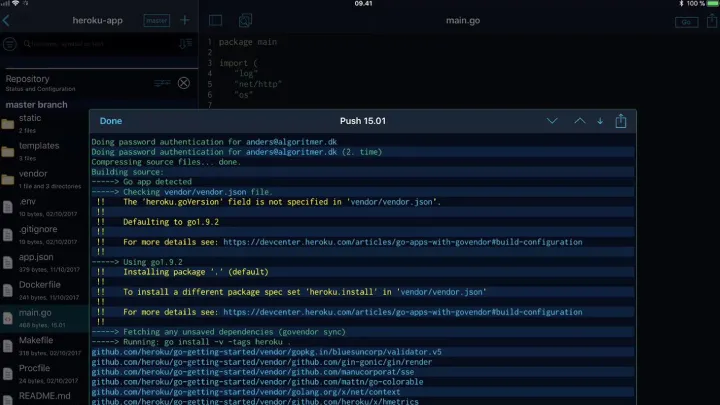Open Repository configuration sliders icon
Viewport: 720px width, 405px height.
[x=162, y=83]
